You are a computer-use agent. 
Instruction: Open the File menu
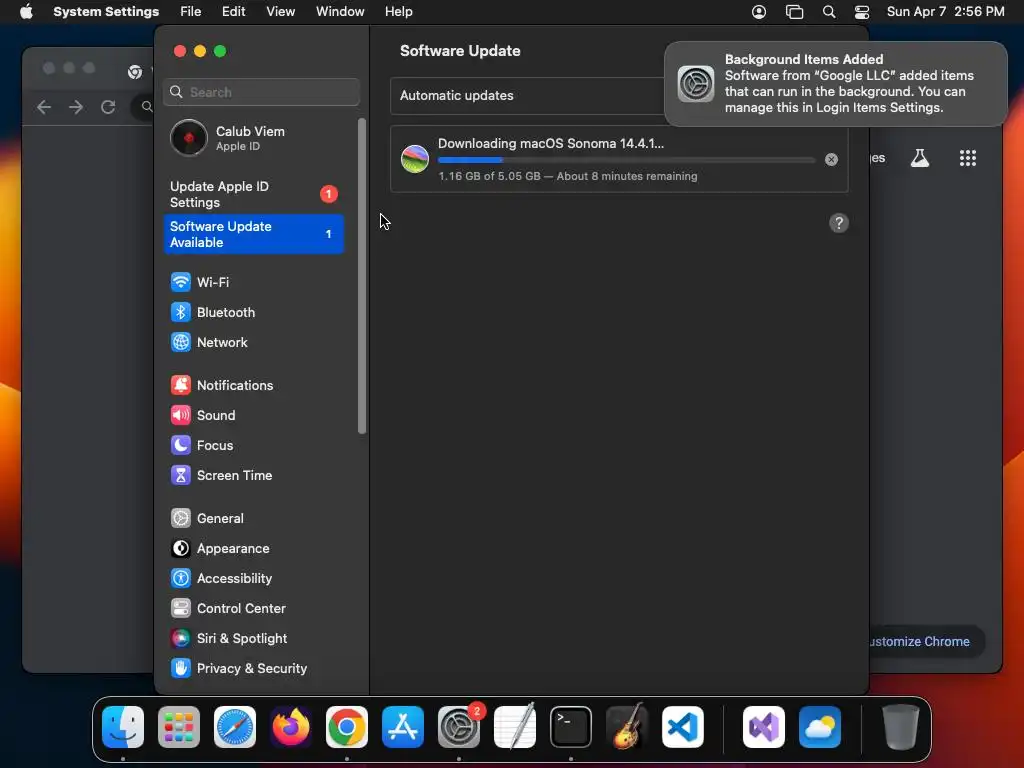191,12
